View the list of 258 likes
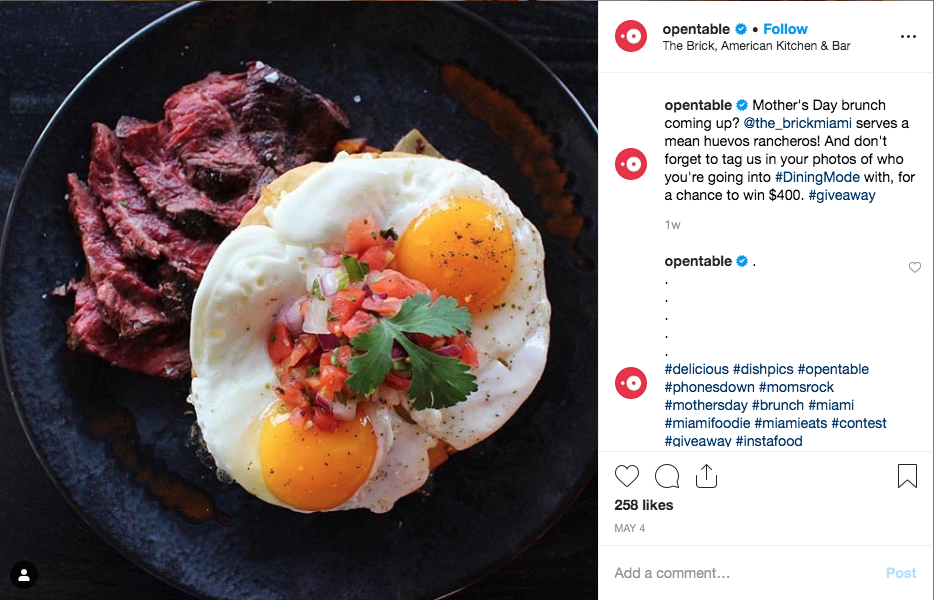This screenshot has height=600, width=934. (644, 505)
